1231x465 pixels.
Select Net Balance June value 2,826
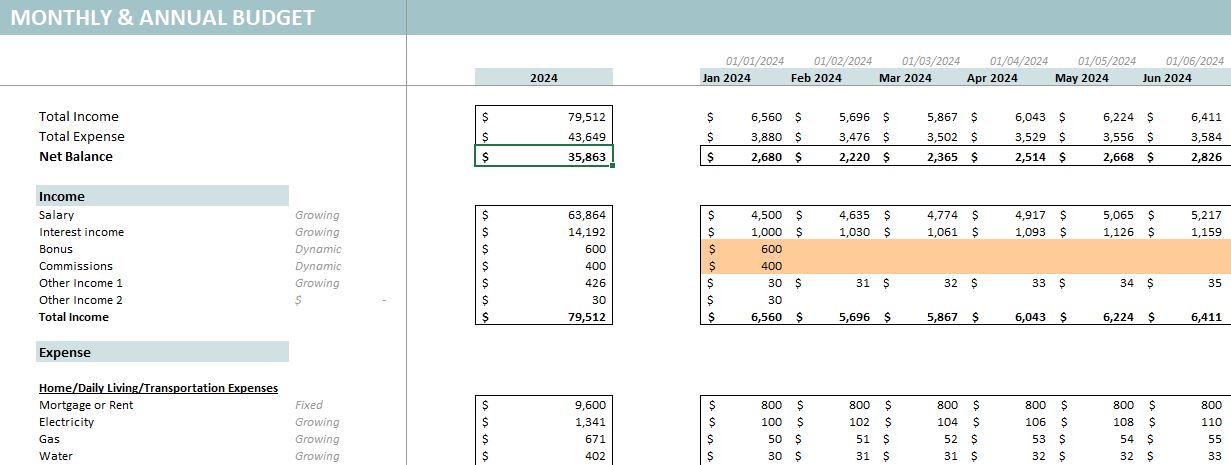click(x=1187, y=156)
